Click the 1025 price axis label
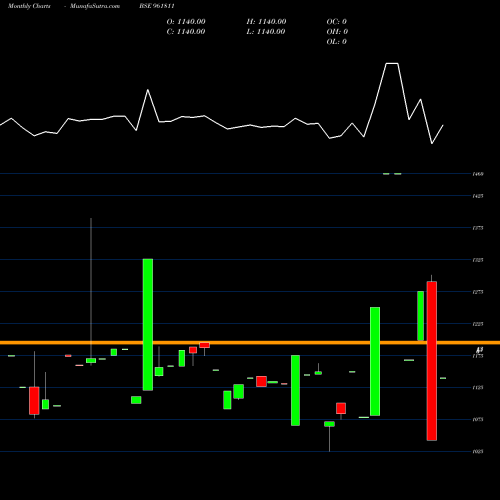Viewport: 500px width, 500px height. click(x=478, y=452)
